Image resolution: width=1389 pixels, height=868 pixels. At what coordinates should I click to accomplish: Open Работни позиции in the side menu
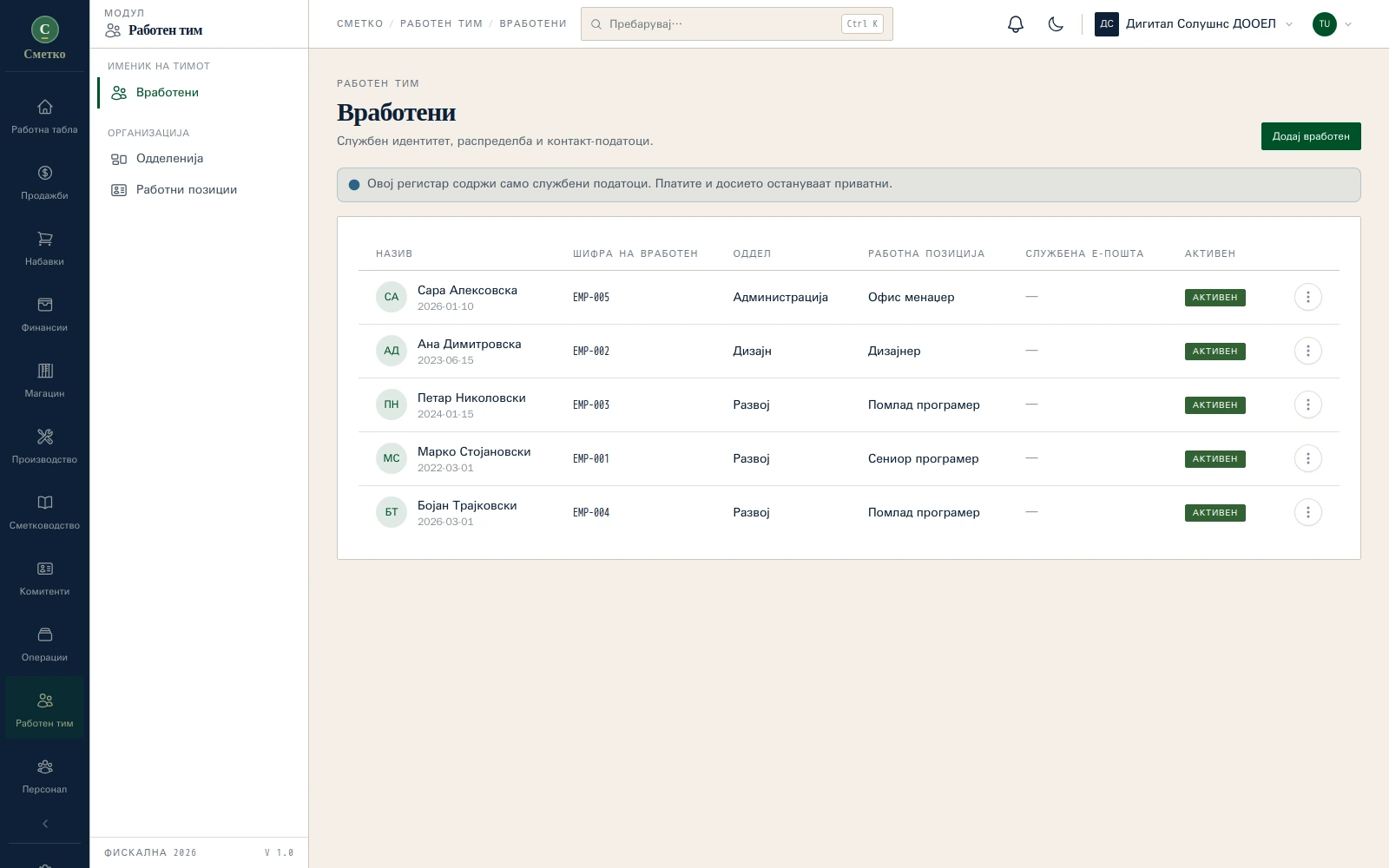[200, 190]
